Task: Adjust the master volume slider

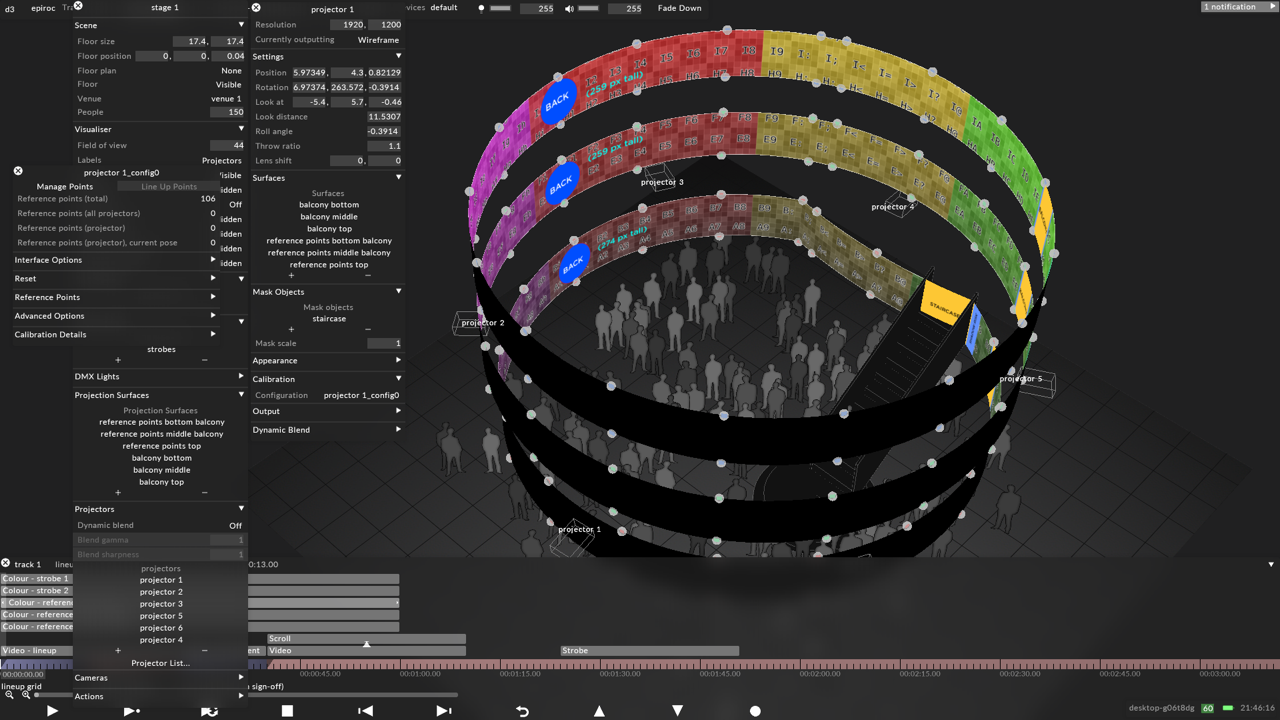Action: (x=589, y=8)
